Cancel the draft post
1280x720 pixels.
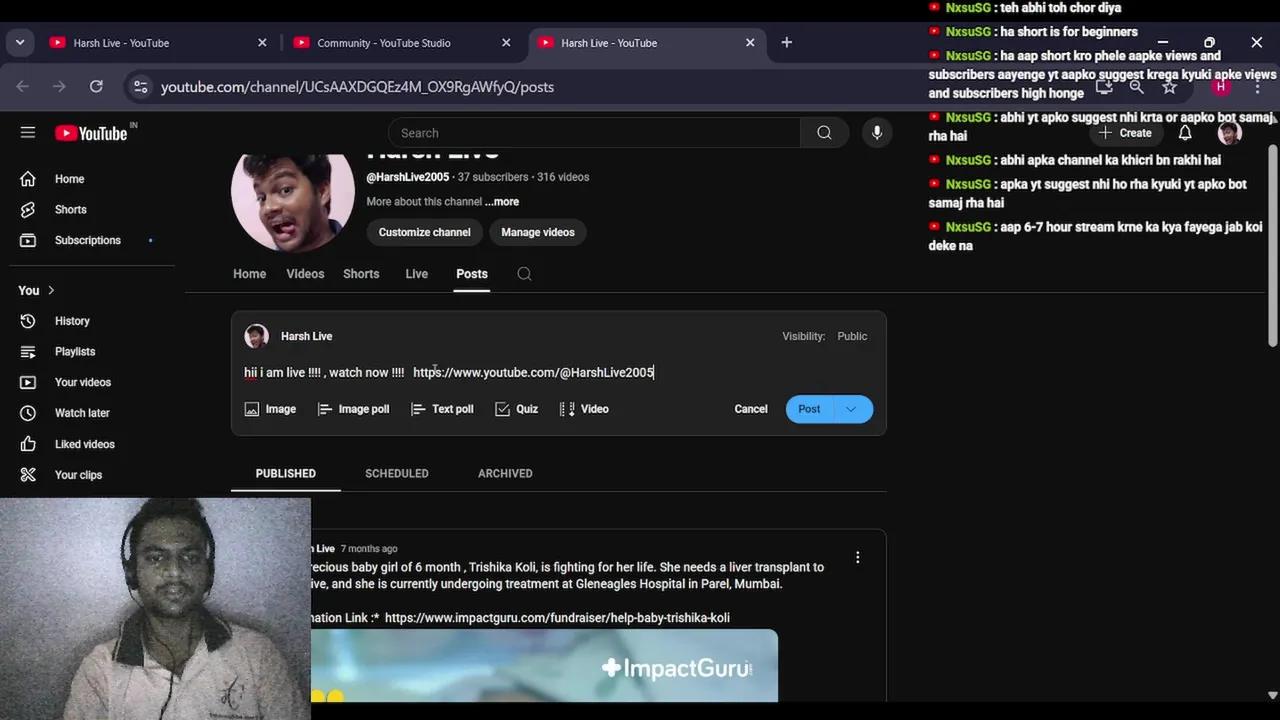(751, 409)
